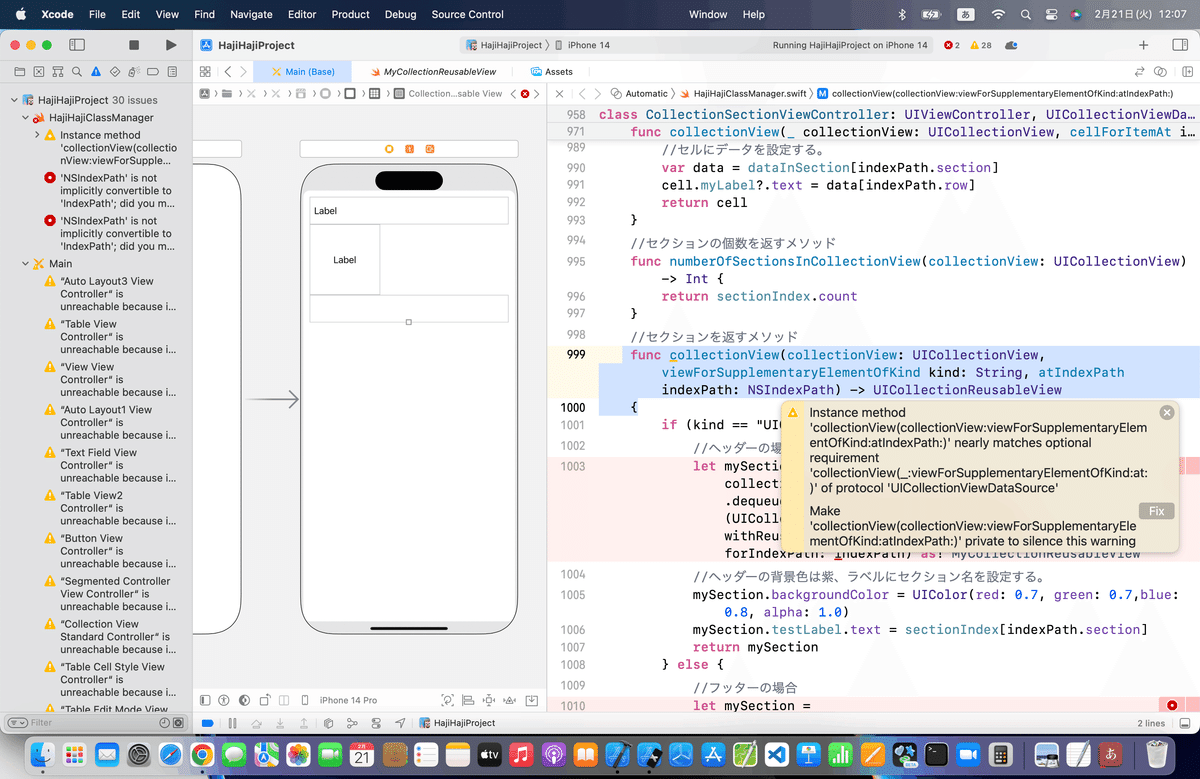
Task: Show the 2 errors indicator
Action: (951, 45)
